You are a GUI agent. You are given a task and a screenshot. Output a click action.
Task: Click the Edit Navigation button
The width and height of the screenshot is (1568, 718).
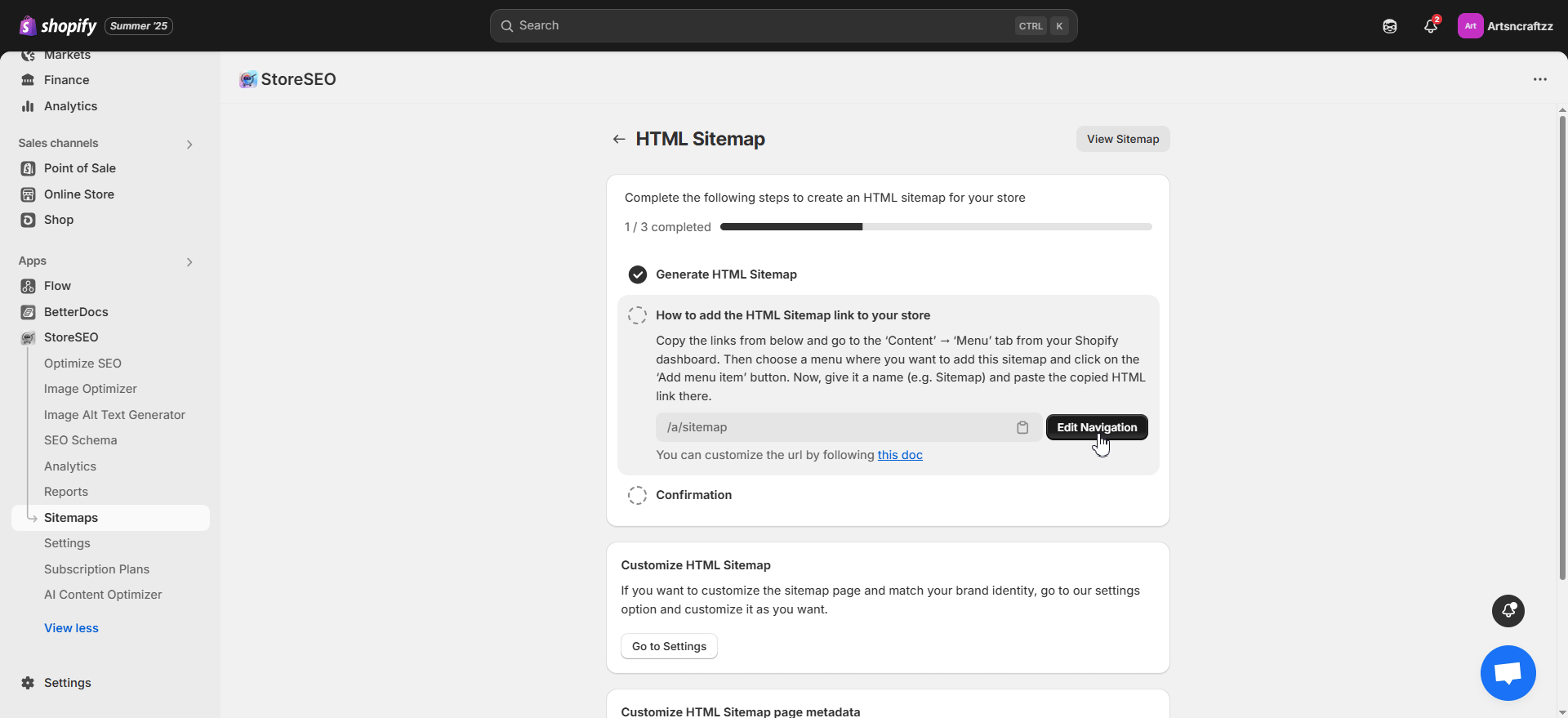click(x=1097, y=427)
